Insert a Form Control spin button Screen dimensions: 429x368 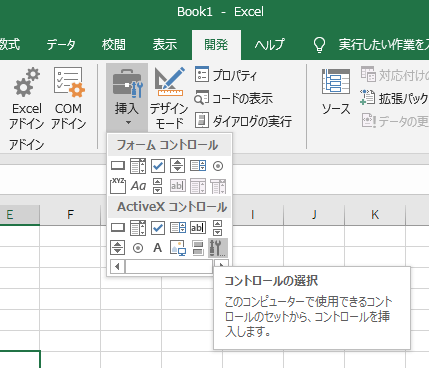point(178,166)
